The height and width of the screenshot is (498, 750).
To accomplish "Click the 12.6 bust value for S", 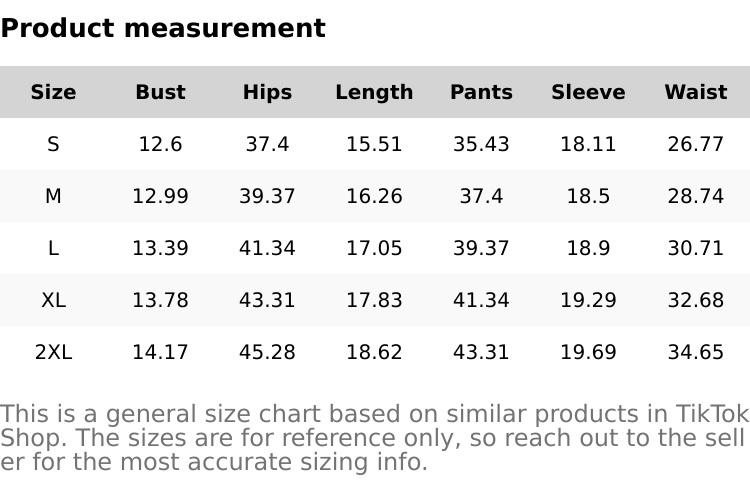I will pyautogui.click(x=160, y=144).
